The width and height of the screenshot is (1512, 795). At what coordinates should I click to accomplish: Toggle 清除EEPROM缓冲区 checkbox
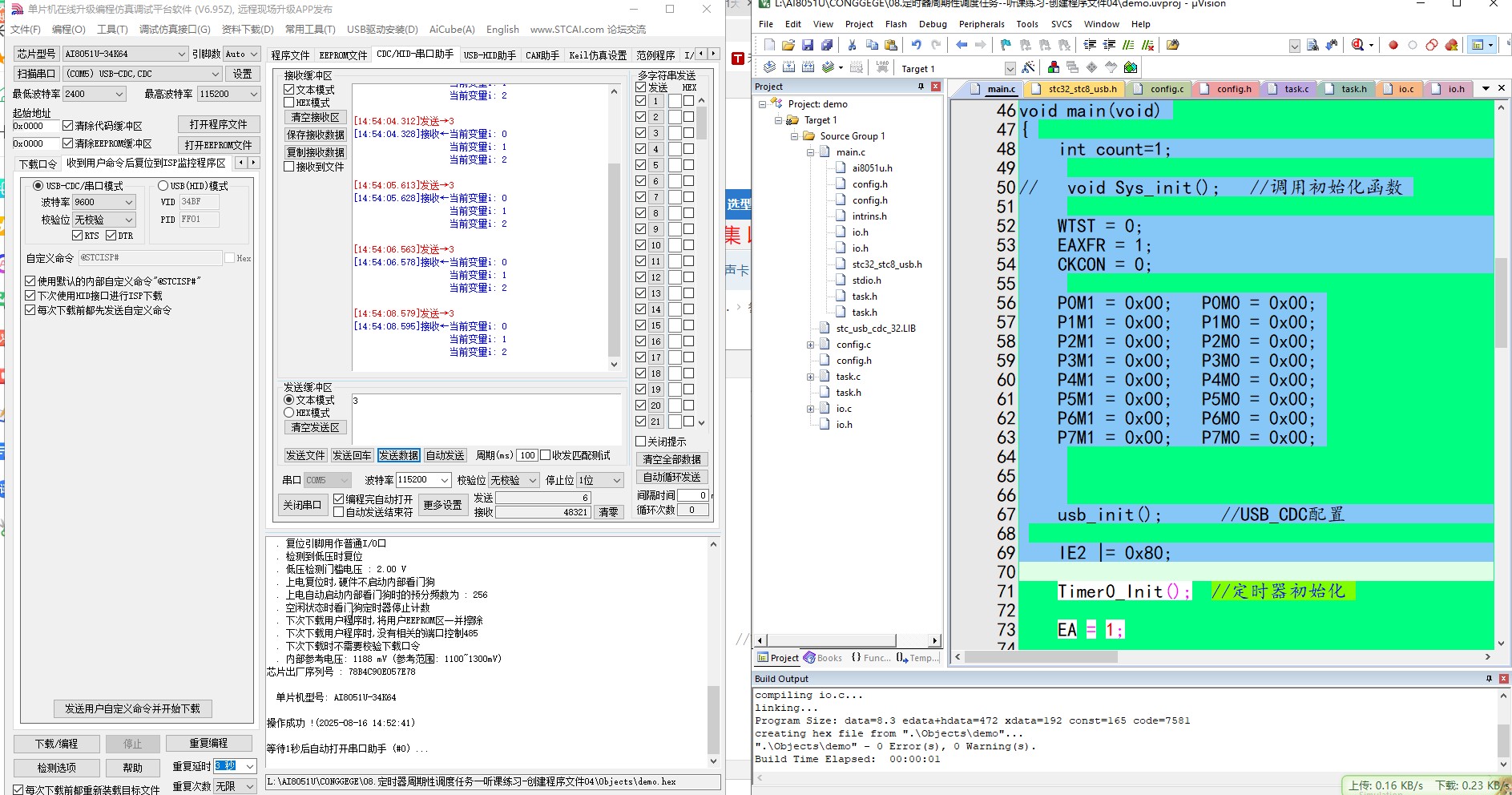[67, 143]
